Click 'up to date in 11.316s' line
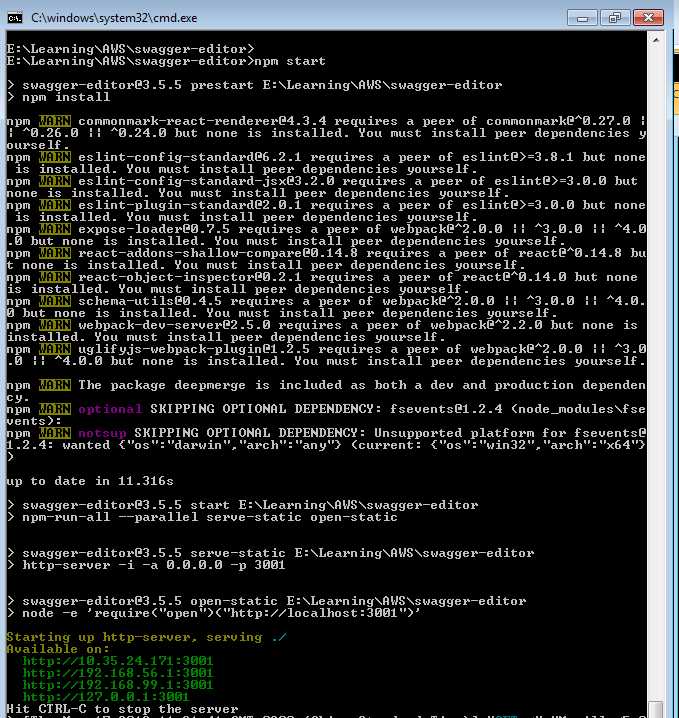Screen dimensions: 679x718 (x=90, y=481)
